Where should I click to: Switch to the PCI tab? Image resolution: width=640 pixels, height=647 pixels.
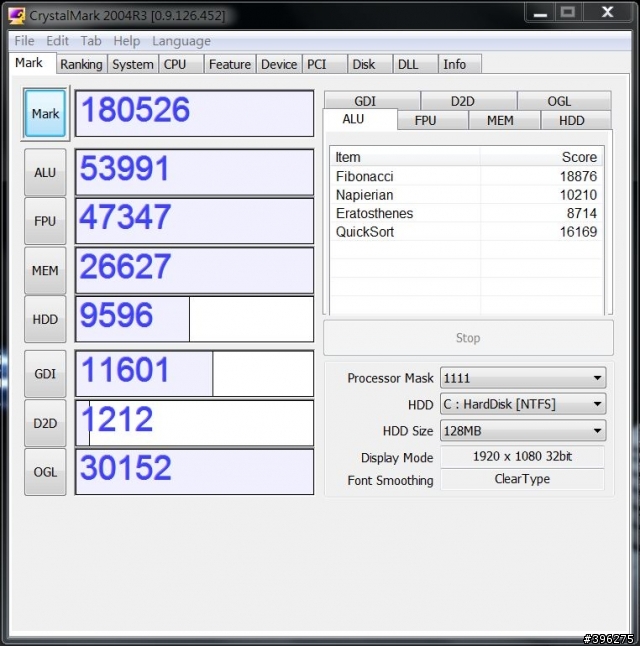[324, 64]
